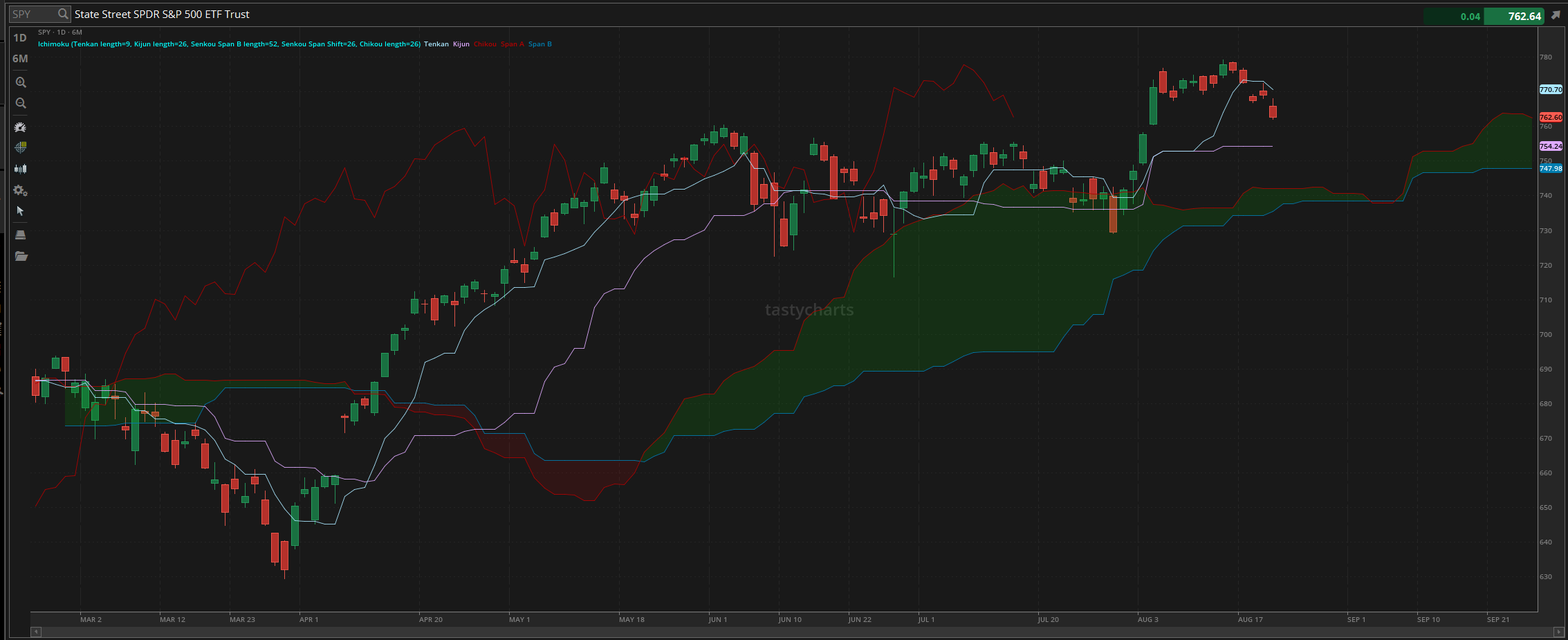Click the APR 1 date label
Screen dimensions: 1568x640
(309, 619)
